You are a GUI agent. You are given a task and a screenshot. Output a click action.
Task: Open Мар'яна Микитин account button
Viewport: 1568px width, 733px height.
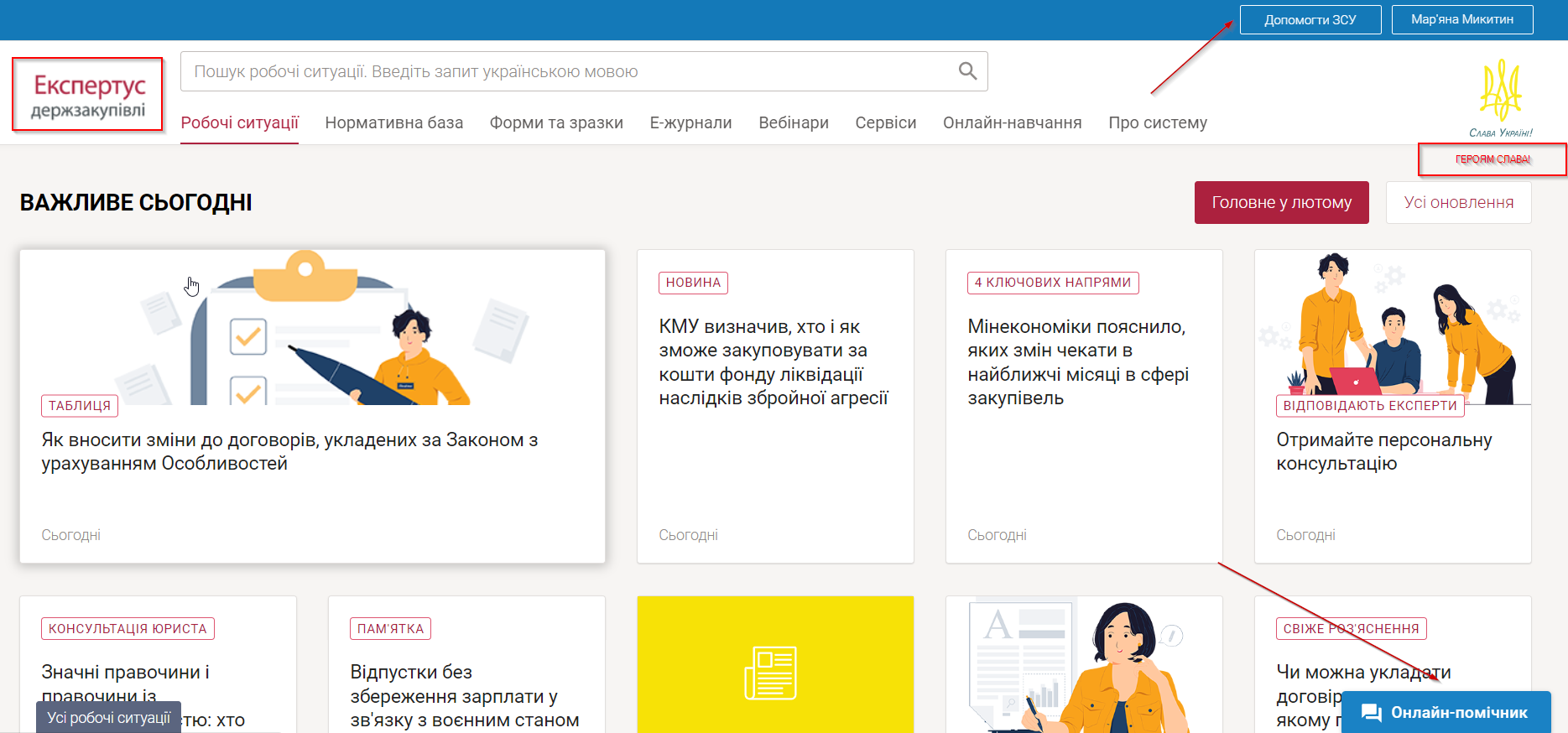pyautogui.click(x=1462, y=19)
